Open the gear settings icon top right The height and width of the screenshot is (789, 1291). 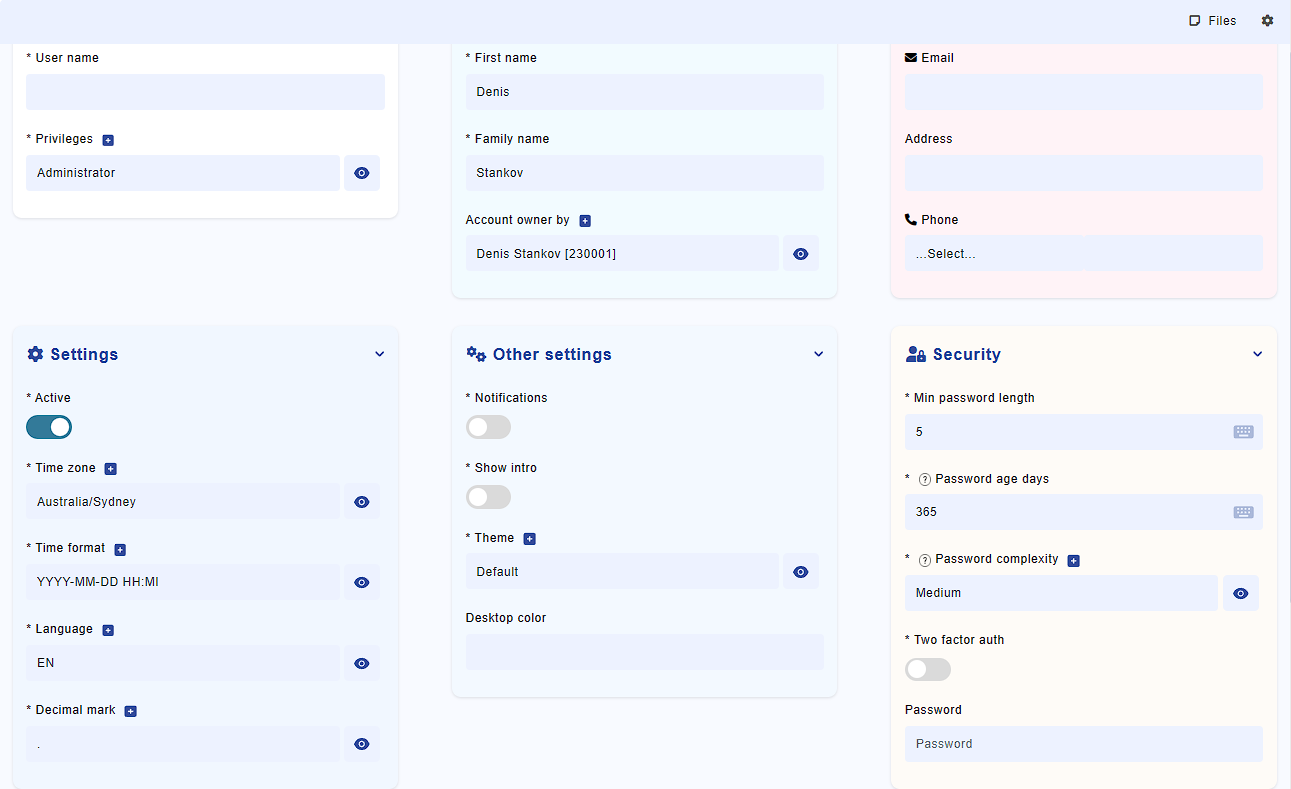coord(1267,21)
